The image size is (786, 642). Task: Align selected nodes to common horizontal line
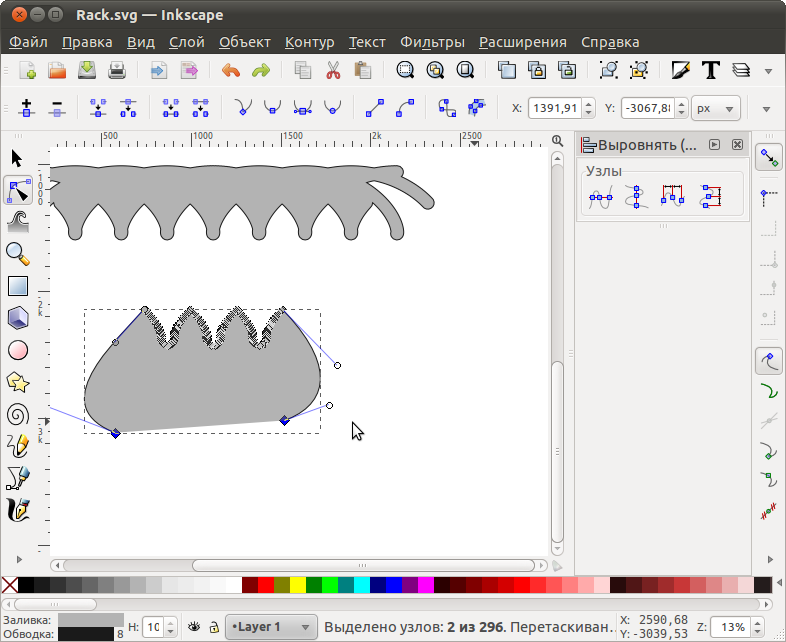[600, 197]
